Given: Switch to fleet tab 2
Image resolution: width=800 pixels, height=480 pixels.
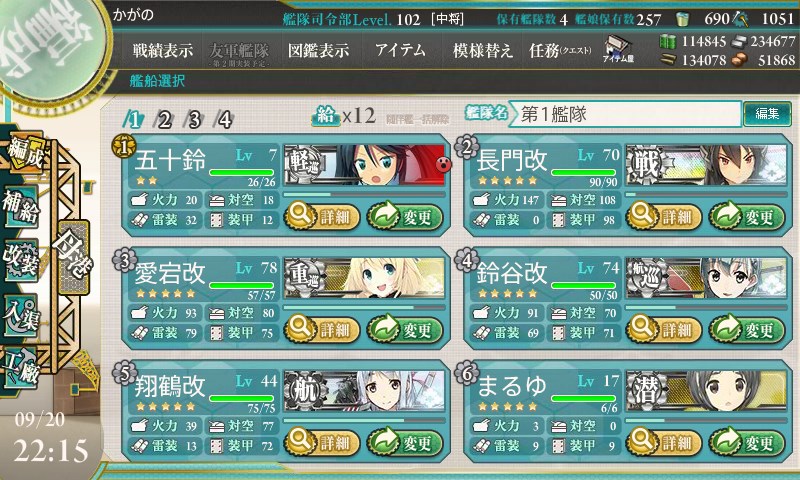Looking at the screenshot, I should [164, 120].
